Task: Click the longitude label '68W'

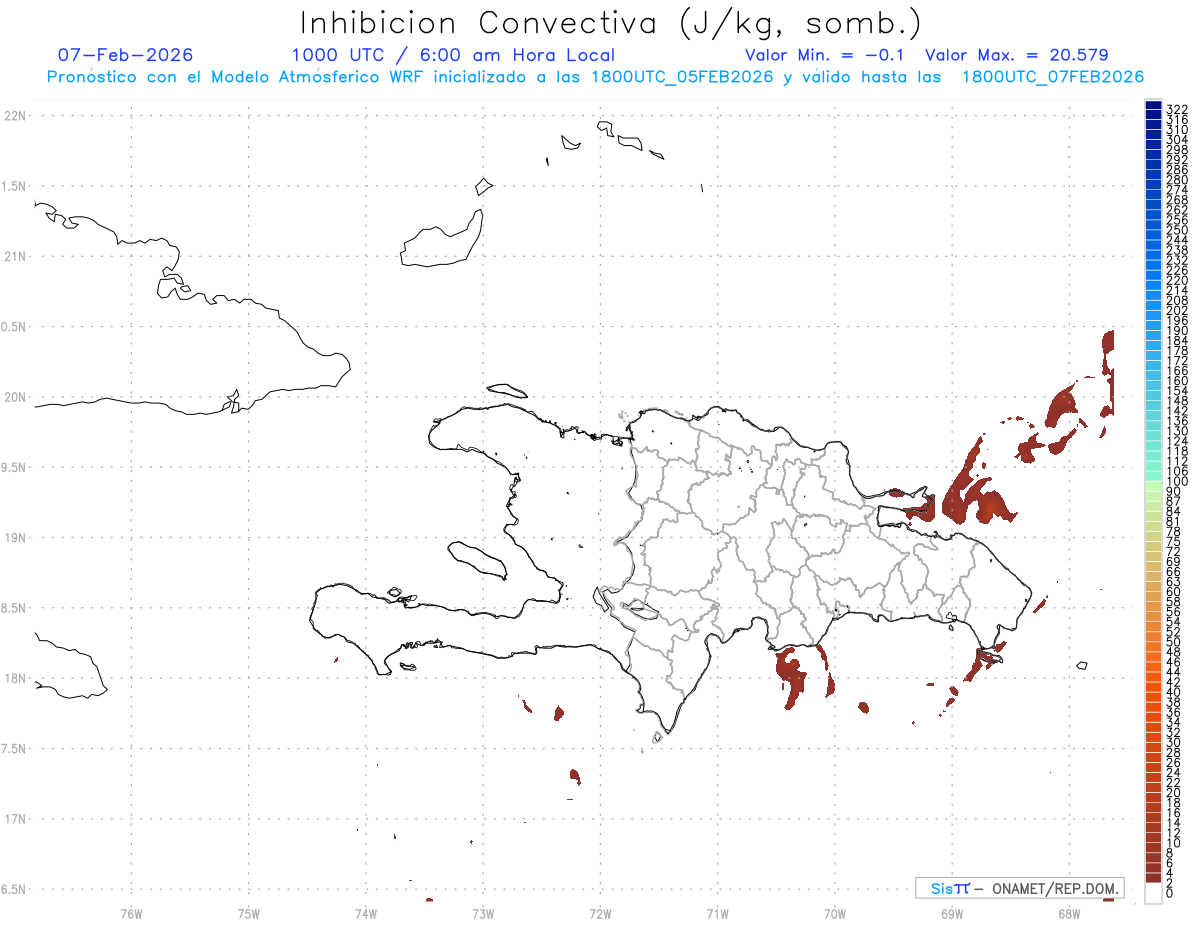Action: 1069,913
